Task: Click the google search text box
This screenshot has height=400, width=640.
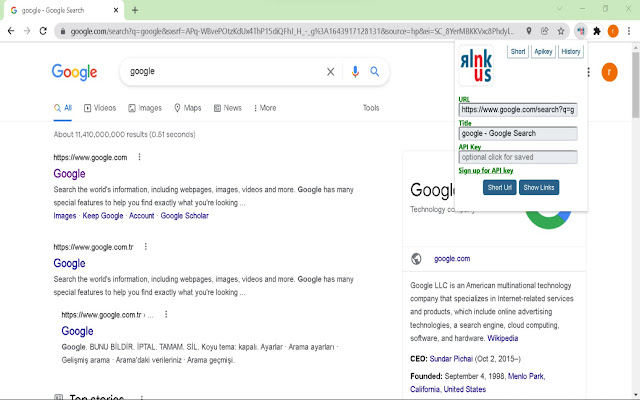Action: (x=224, y=71)
